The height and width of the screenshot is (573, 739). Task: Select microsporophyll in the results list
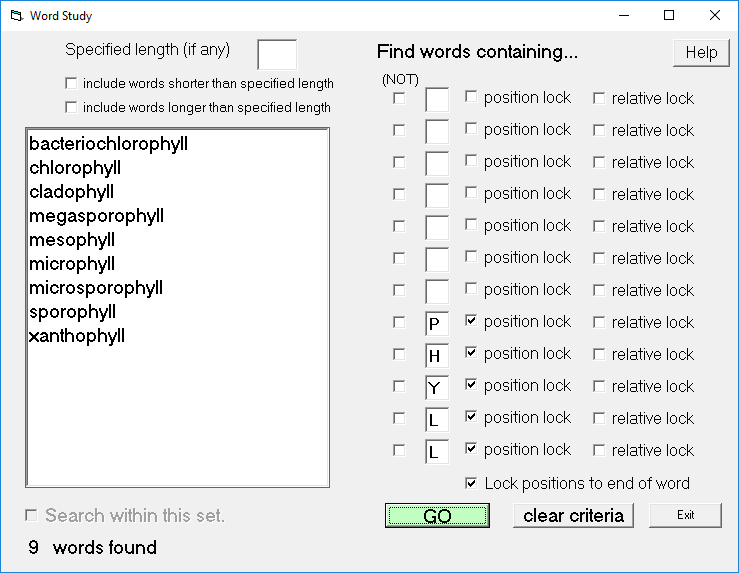coord(96,288)
